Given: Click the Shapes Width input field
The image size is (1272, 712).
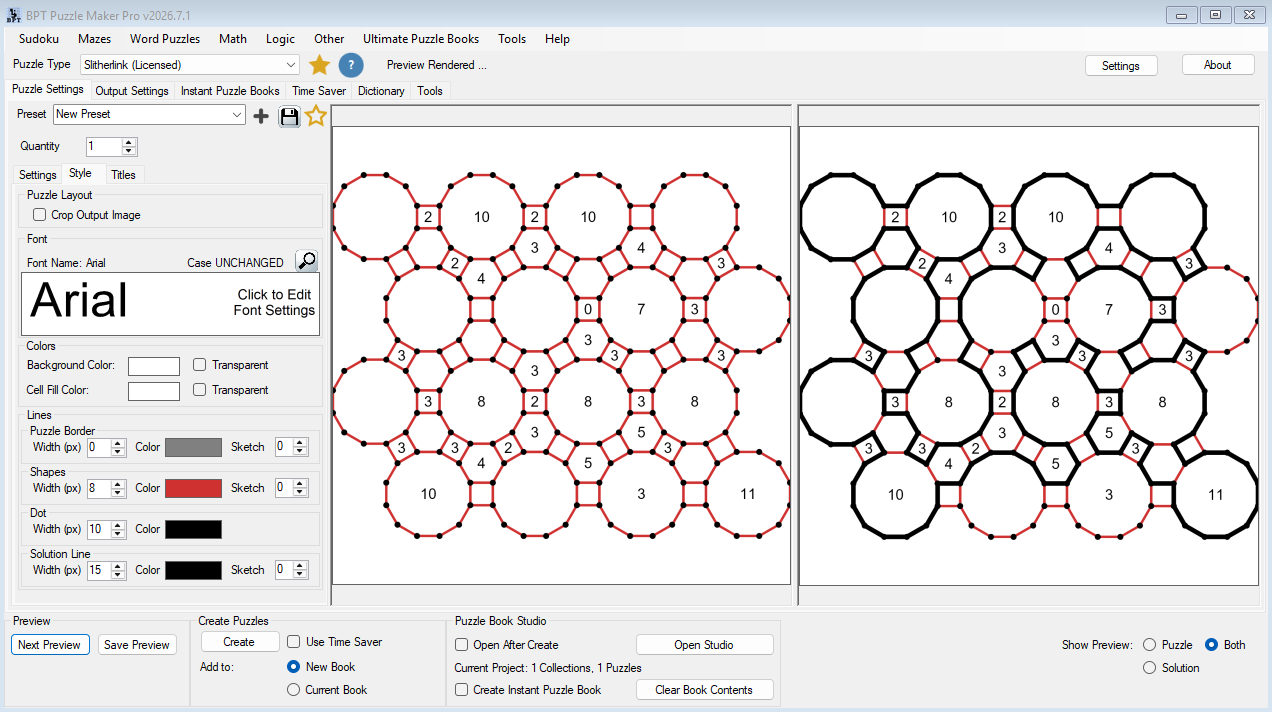Looking at the screenshot, I should (x=99, y=488).
